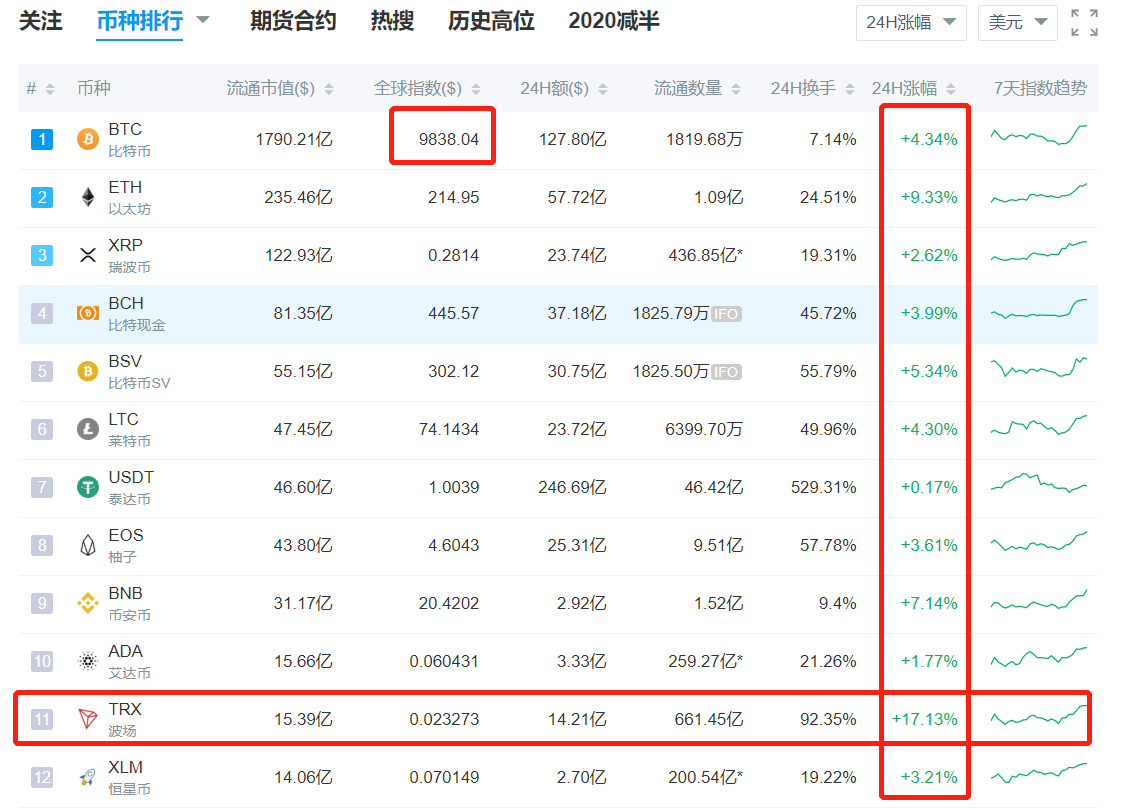The height and width of the screenshot is (810, 1125).
Task: Click BCH circulating supply 1825.79万
Action: pyautogui.click(x=671, y=314)
